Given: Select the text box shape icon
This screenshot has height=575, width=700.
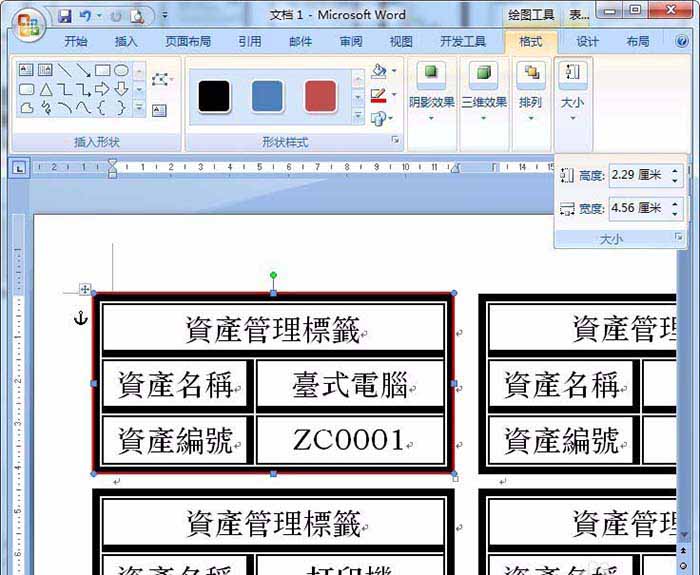Looking at the screenshot, I should tap(26, 70).
